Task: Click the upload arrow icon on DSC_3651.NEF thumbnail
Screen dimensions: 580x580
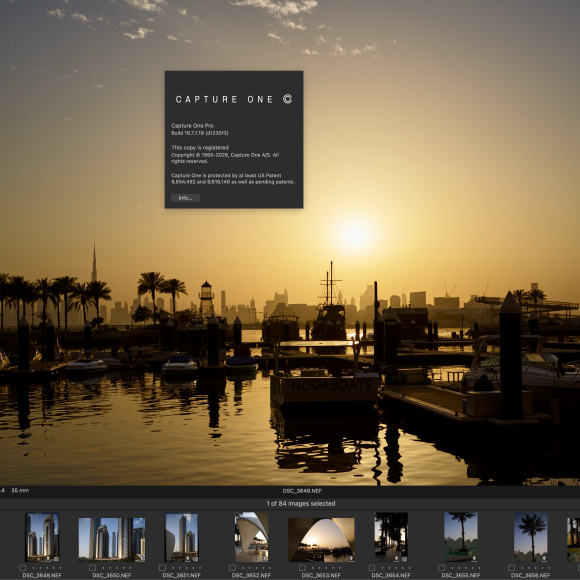Action: coord(188,558)
